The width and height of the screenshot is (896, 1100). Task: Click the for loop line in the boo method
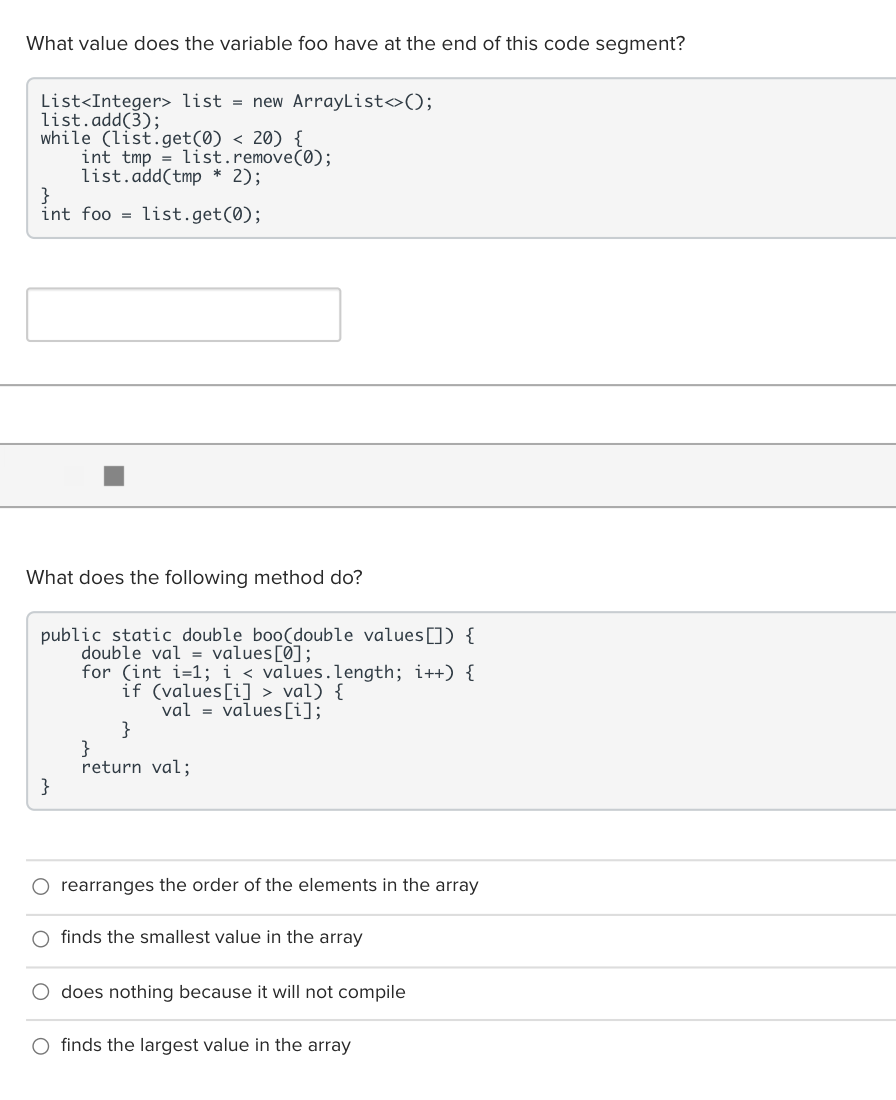(x=278, y=672)
